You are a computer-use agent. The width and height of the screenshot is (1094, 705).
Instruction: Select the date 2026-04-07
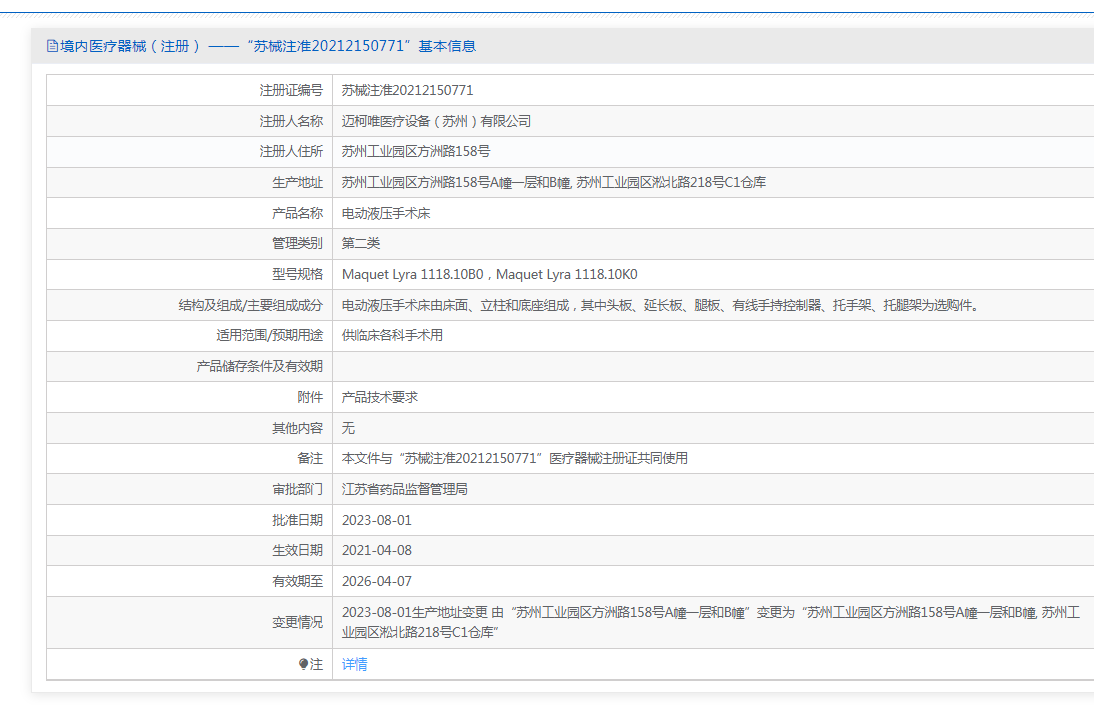(377, 581)
